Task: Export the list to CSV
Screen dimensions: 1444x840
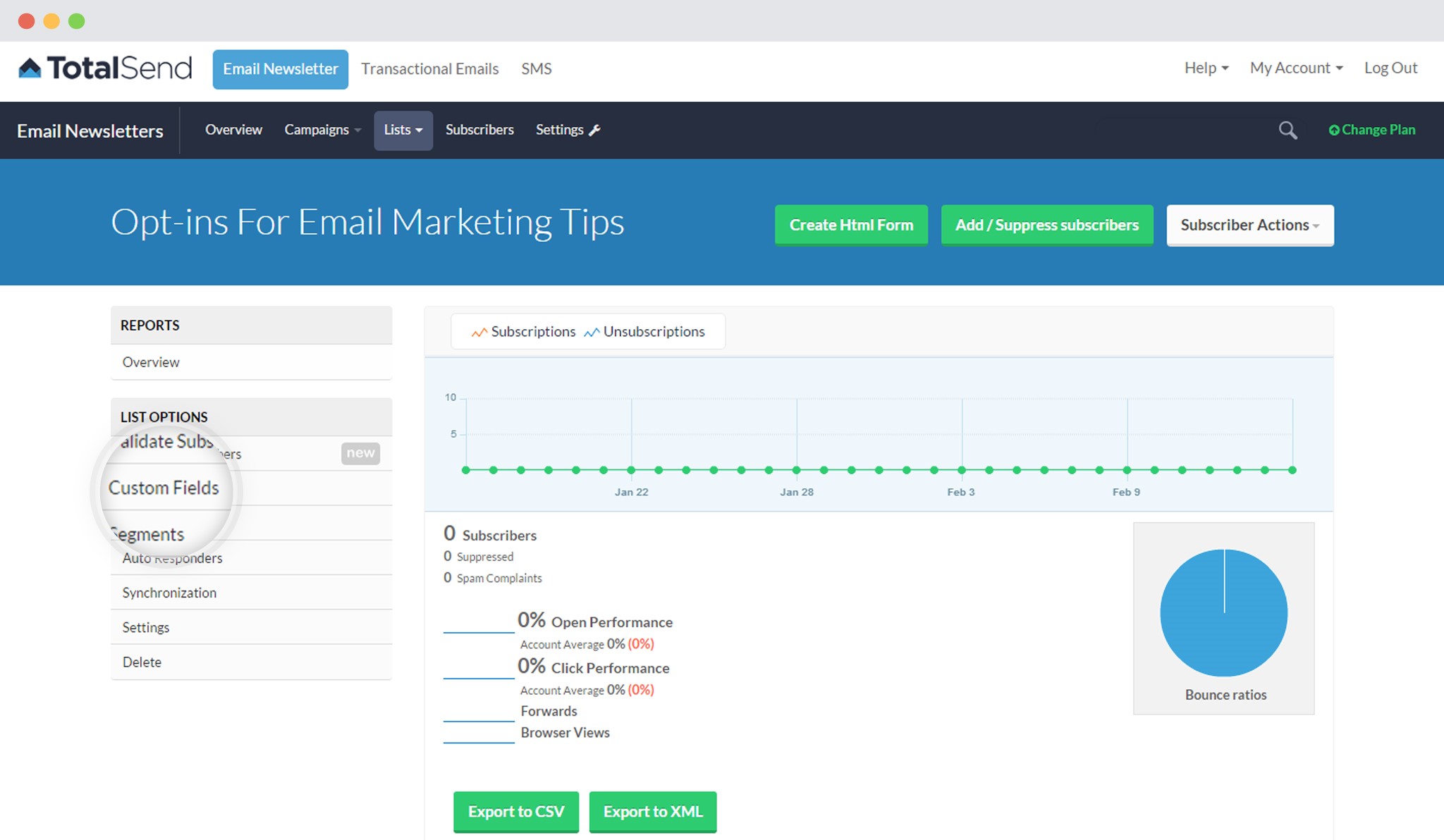Action: click(x=516, y=811)
